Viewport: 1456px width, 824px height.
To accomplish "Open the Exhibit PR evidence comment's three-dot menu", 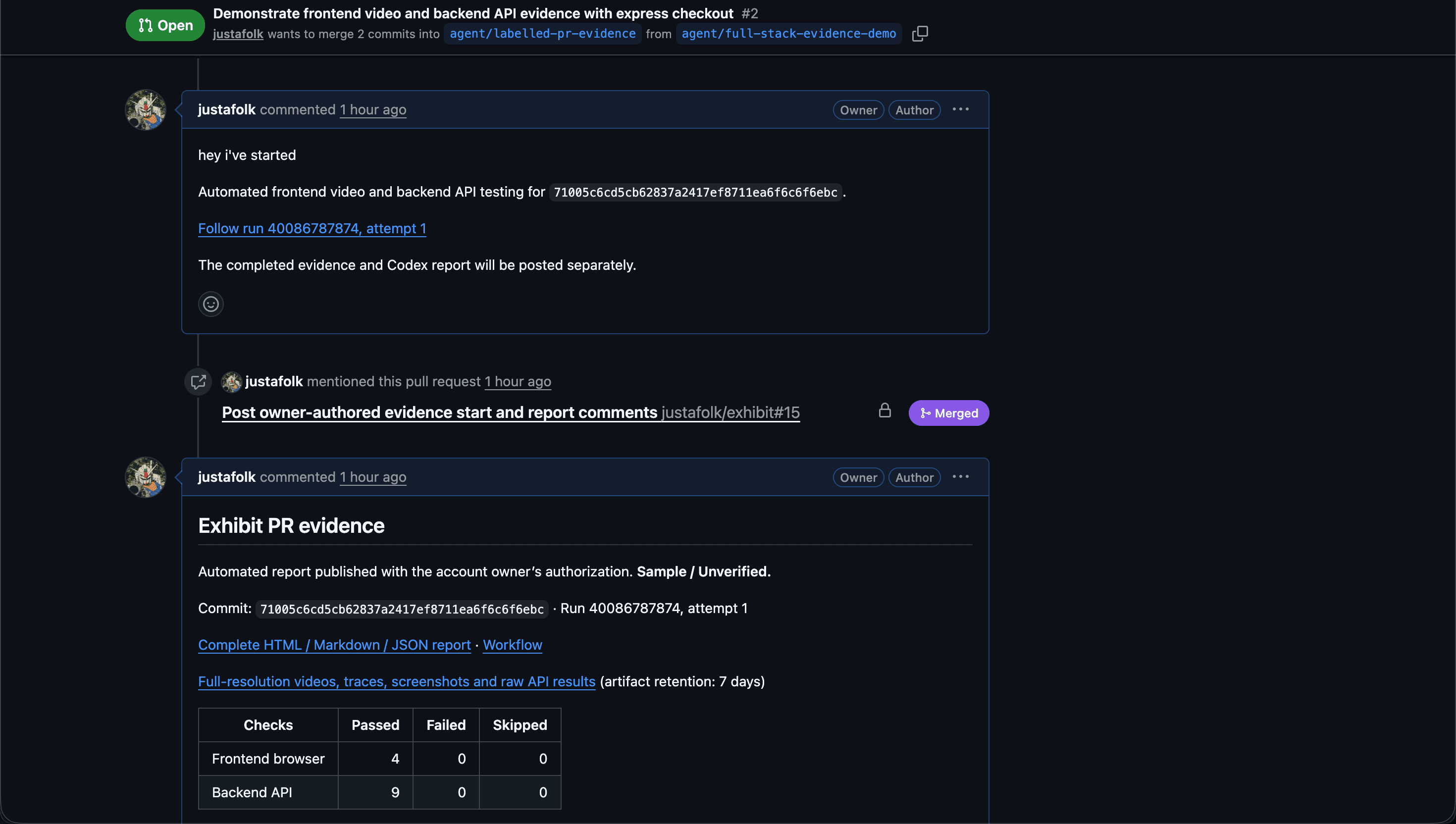I will [x=960, y=477].
